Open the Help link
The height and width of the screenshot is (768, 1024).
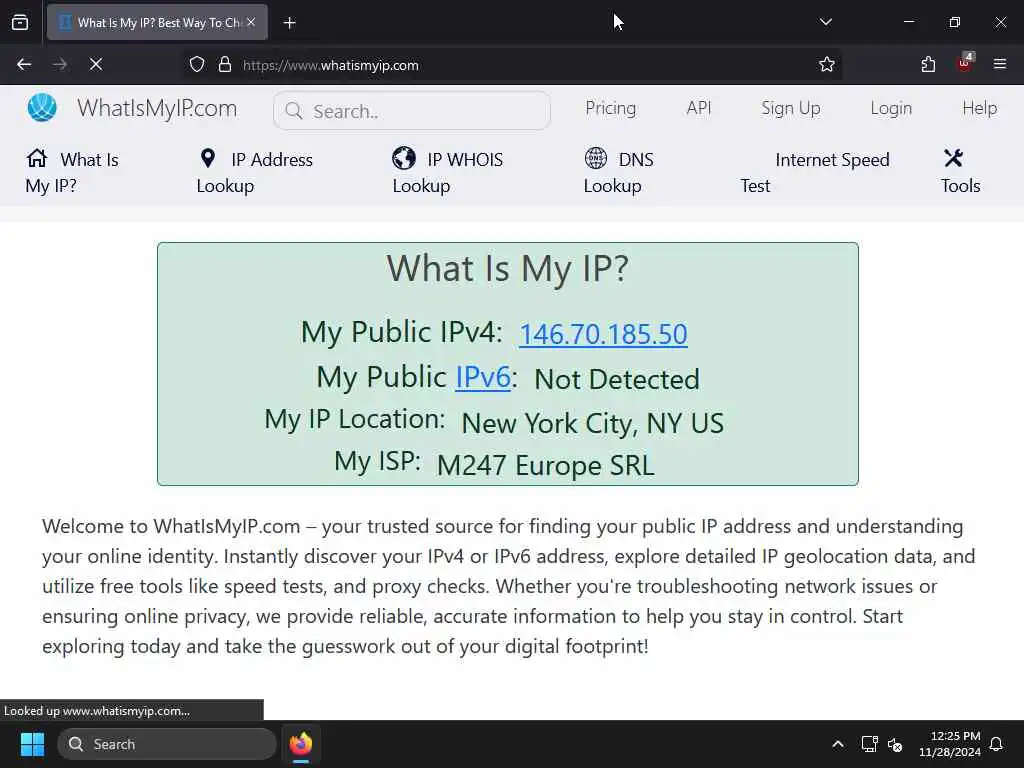coord(980,108)
